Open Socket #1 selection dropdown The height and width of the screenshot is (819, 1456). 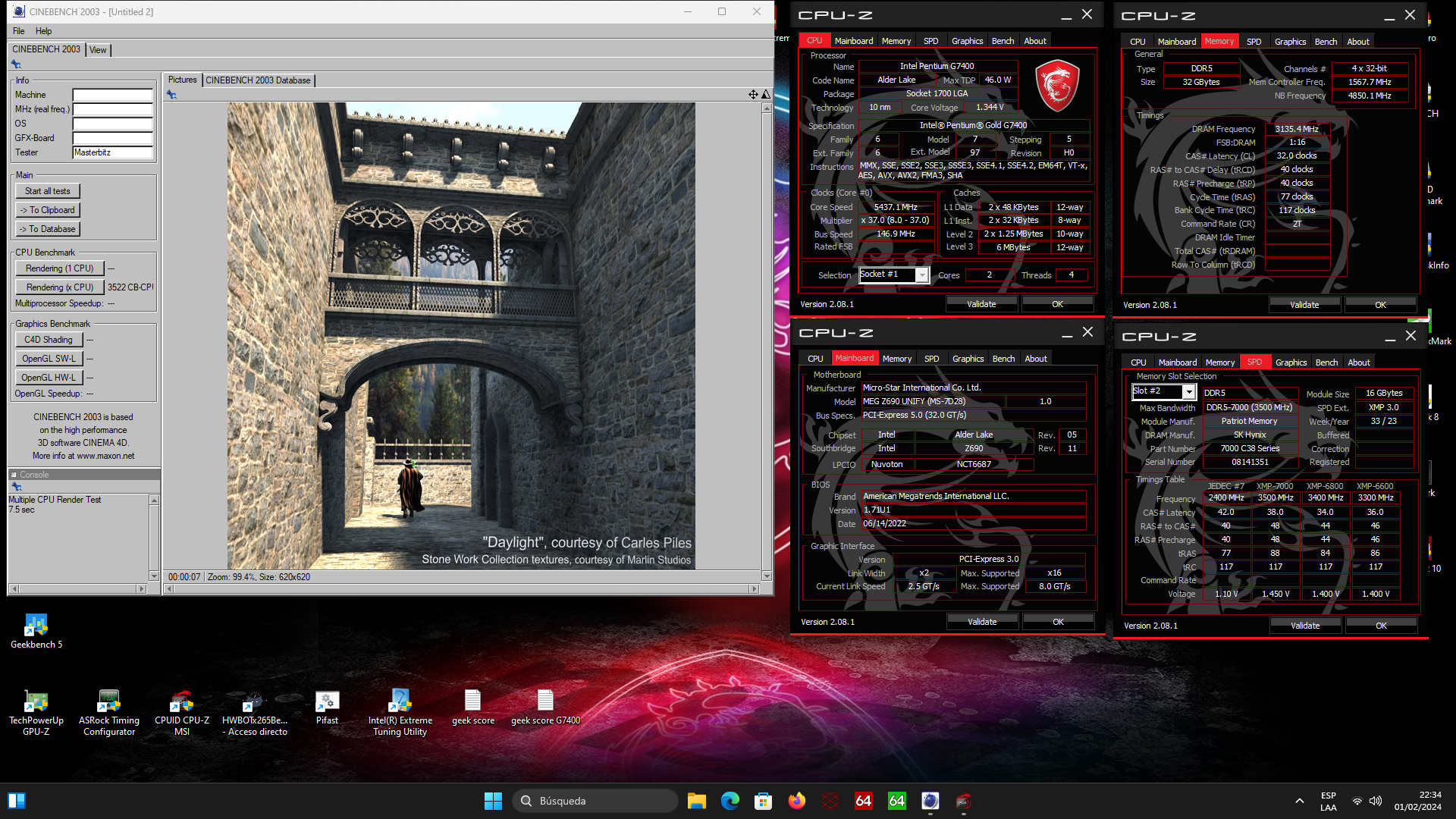tap(922, 275)
